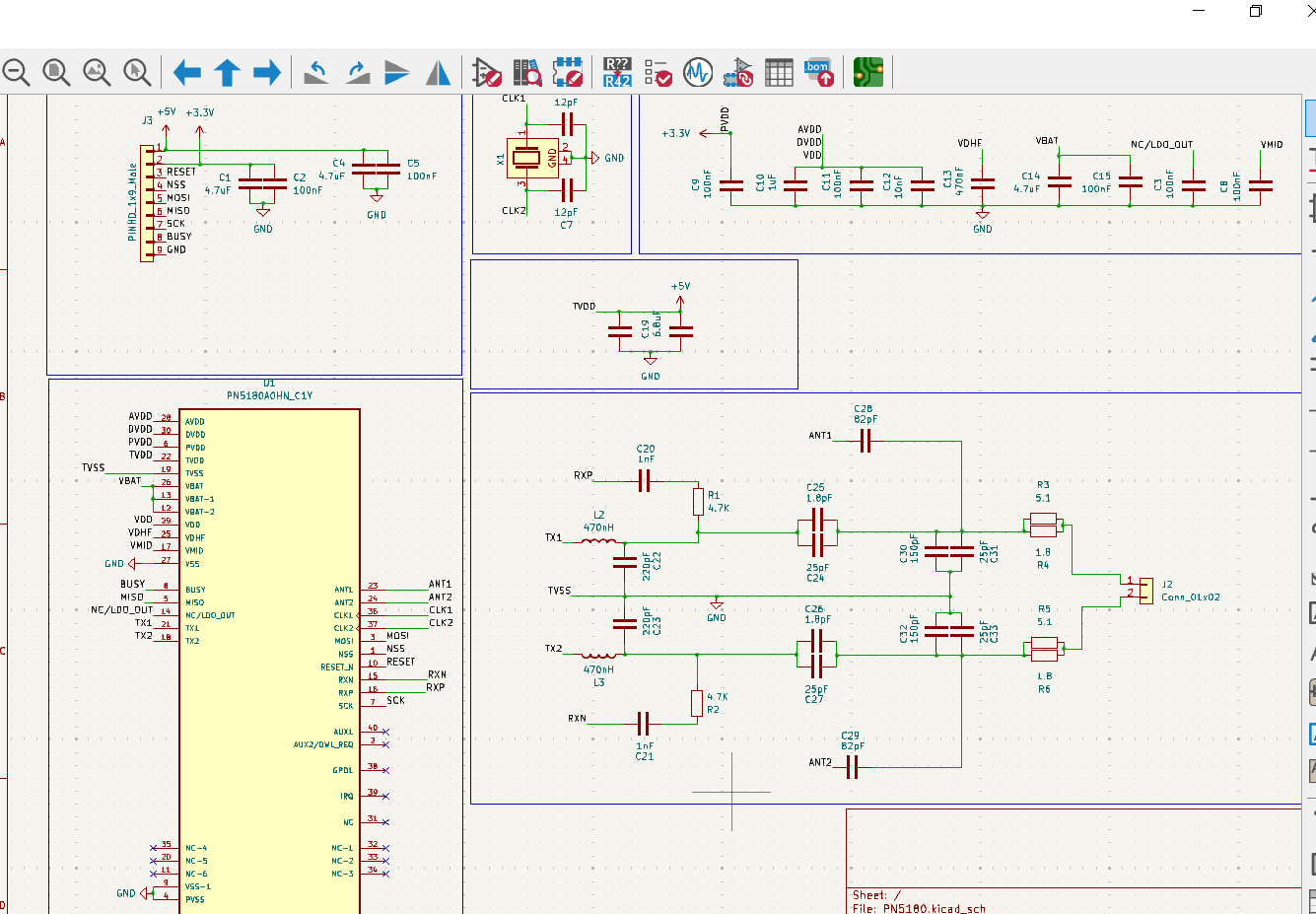Open the simulator waveform icon

click(698, 72)
